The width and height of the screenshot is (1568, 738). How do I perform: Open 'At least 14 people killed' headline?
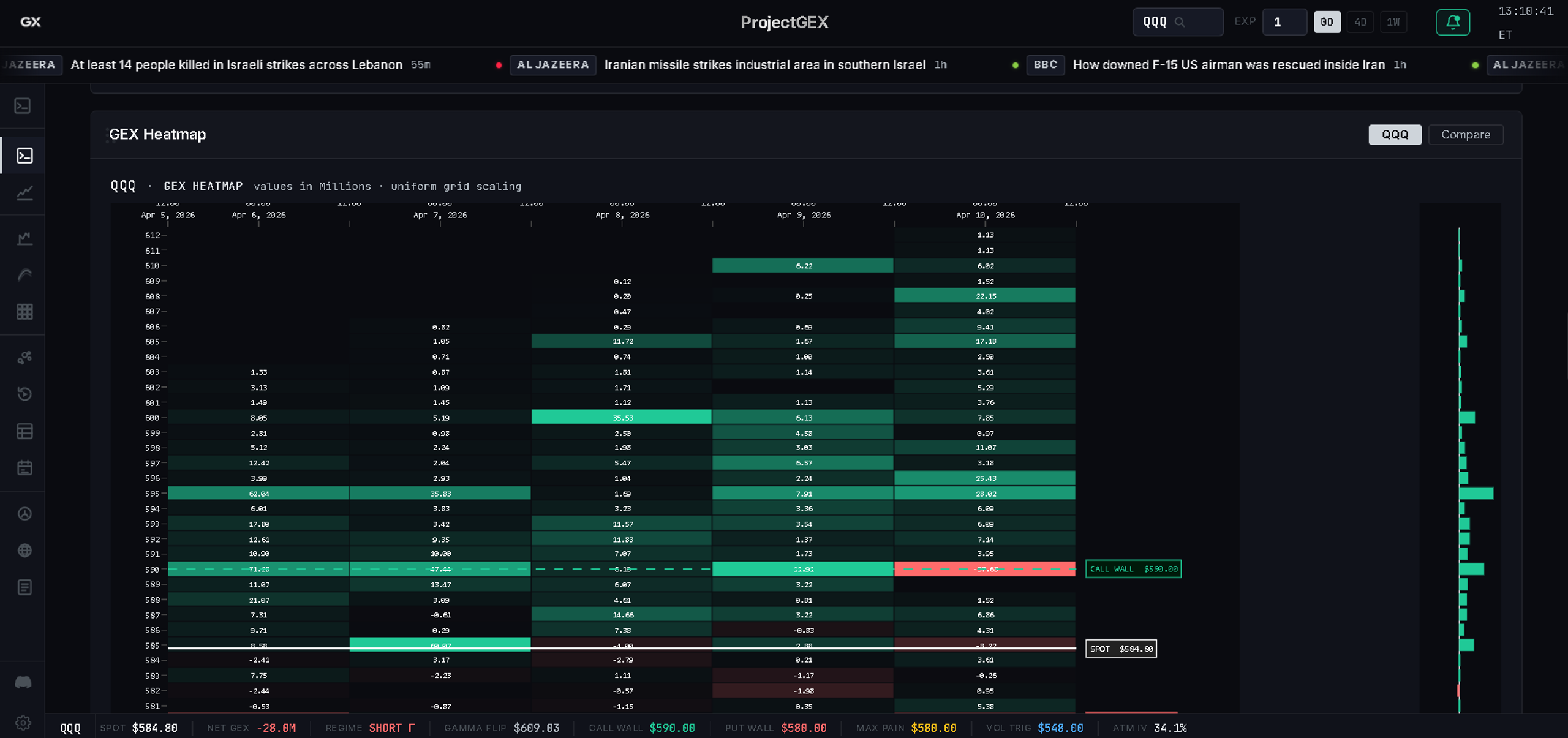236,65
